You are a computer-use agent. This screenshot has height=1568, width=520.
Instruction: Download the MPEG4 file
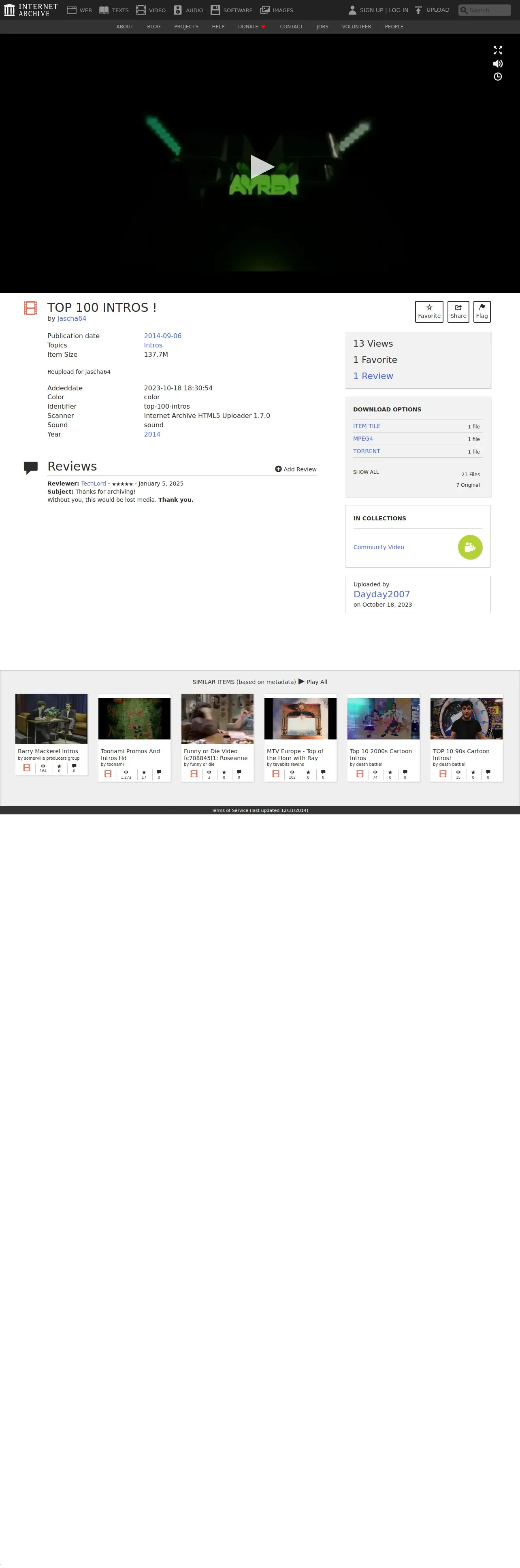(363, 439)
